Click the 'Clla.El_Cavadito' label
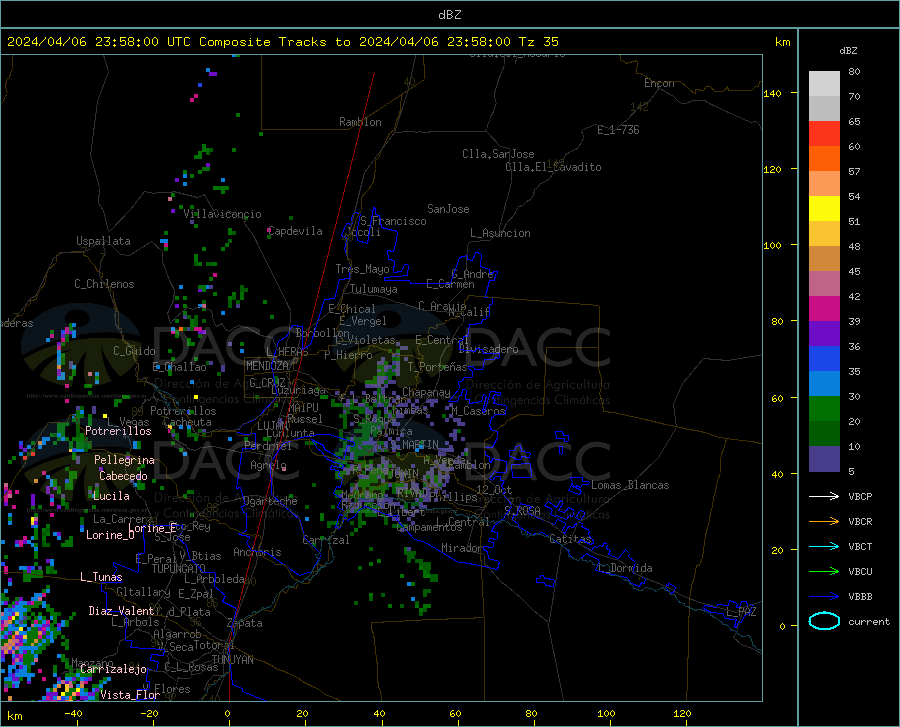The image size is (900, 727). 553,167
